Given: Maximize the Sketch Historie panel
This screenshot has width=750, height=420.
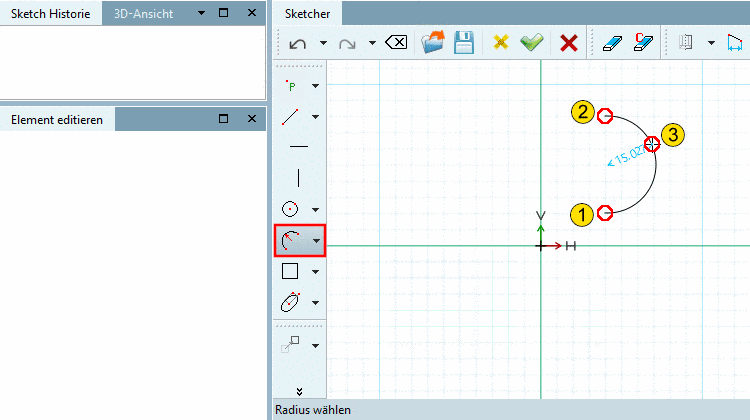Looking at the screenshot, I should tap(223, 12).
